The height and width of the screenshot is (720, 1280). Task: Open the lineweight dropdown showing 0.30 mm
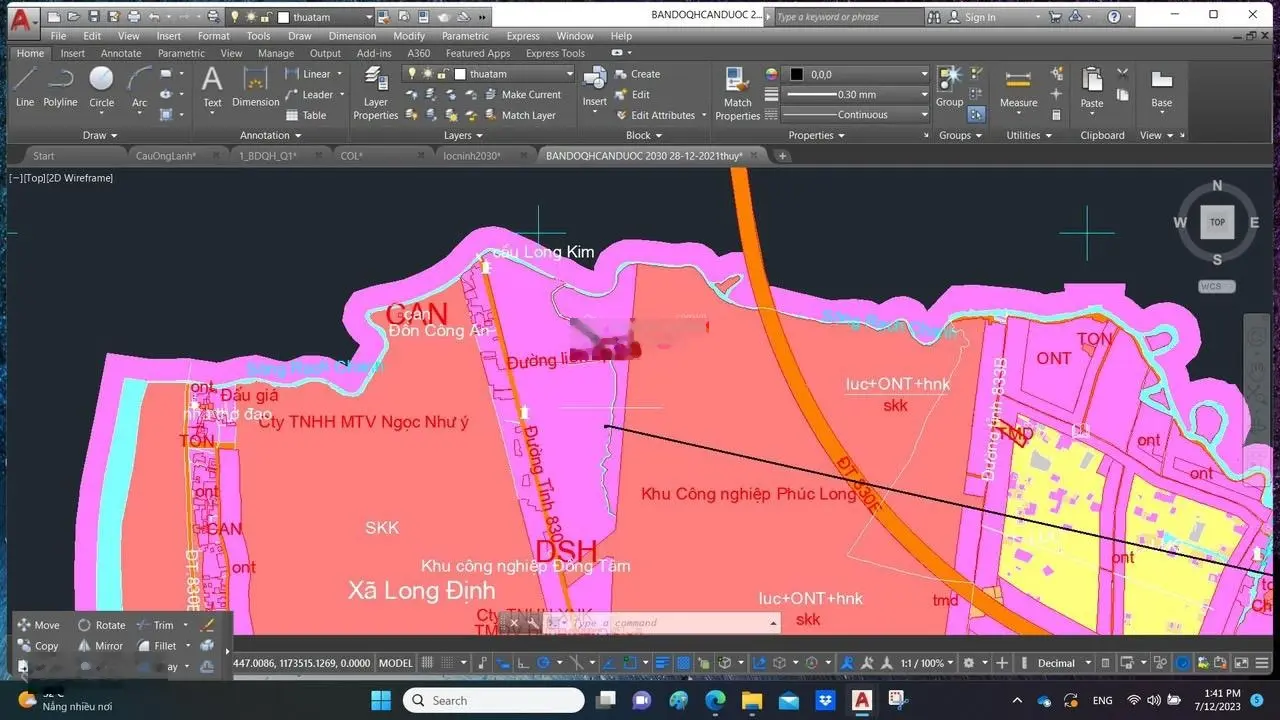923,94
